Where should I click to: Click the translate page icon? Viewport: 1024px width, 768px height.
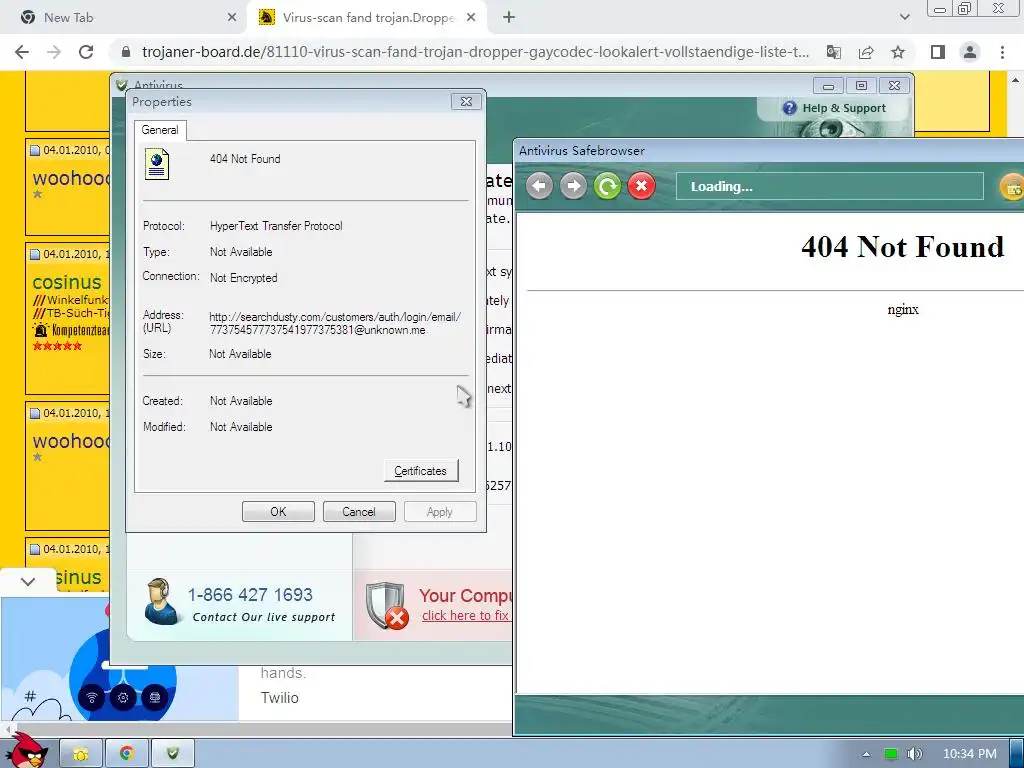pyautogui.click(x=834, y=52)
